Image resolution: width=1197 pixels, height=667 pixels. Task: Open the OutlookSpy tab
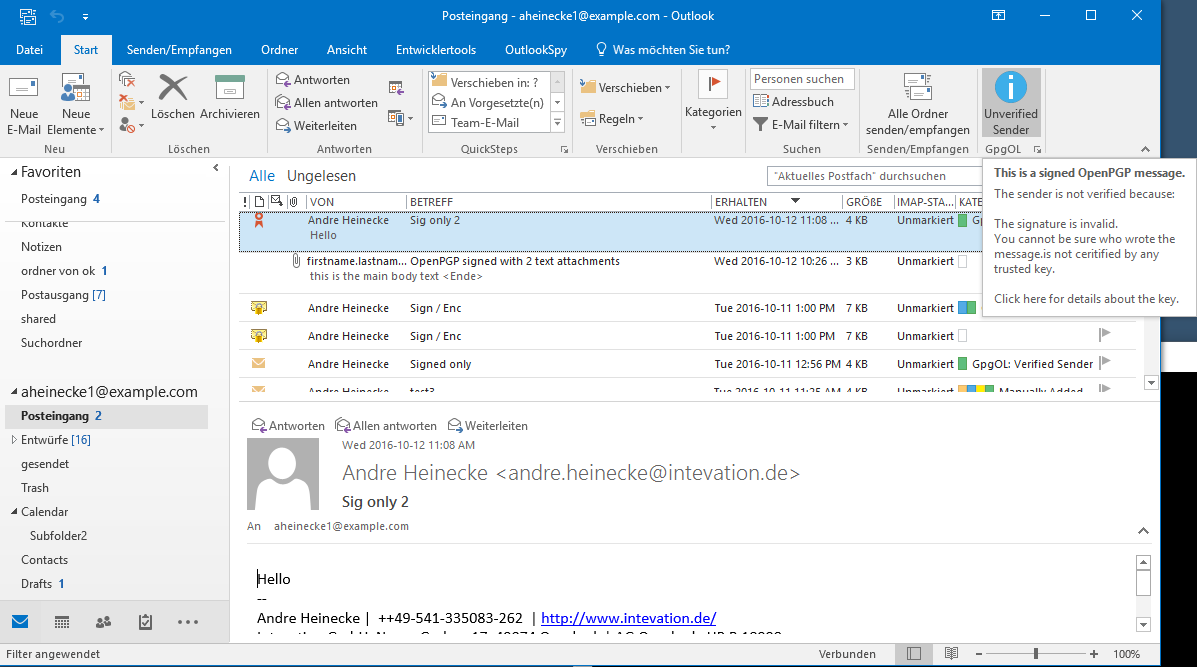pyautogui.click(x=536, y=50)
